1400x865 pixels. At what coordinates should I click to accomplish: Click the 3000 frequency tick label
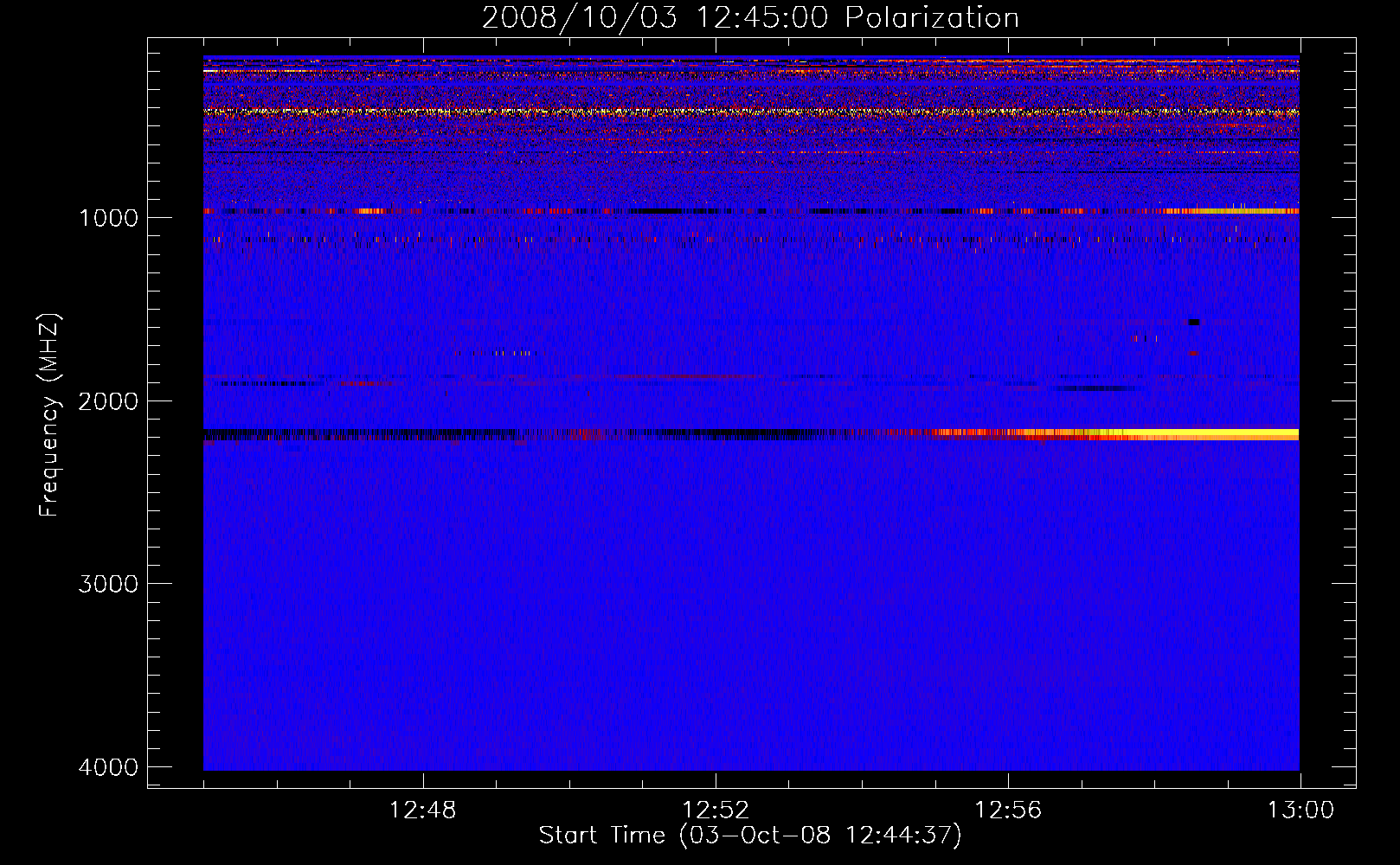click(x=108, y=584)
